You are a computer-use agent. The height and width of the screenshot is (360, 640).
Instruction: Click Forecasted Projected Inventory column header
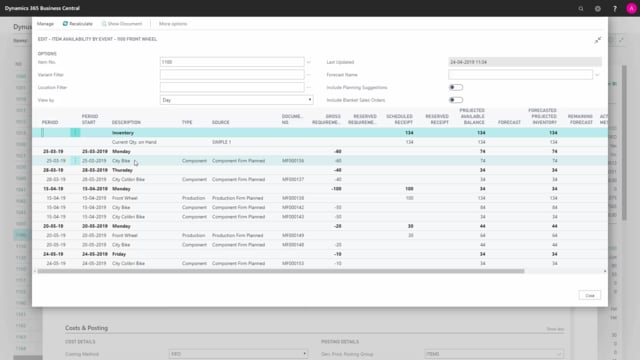(x=542, y=116)
